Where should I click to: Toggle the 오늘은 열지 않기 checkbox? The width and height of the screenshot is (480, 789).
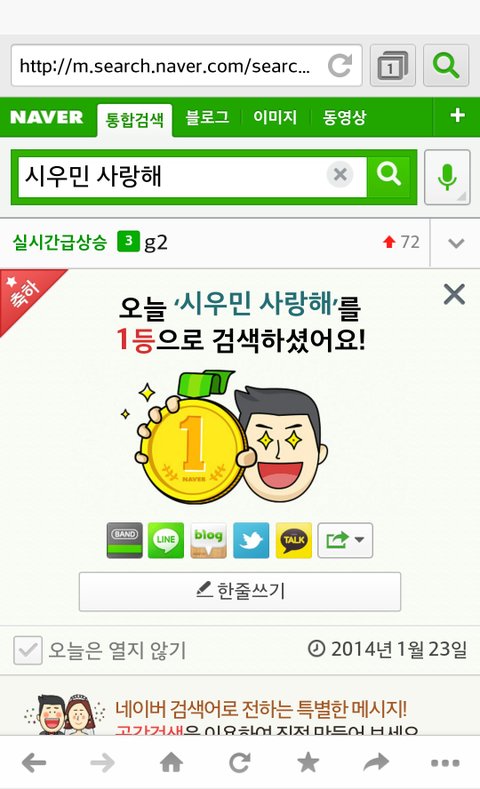coord(28,650)
